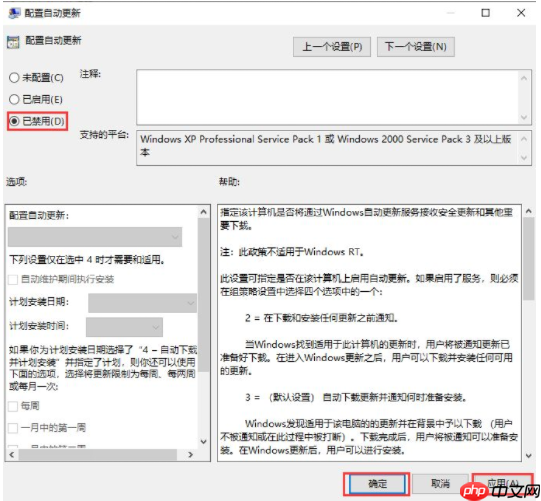Click the options horizontal scrollbar thumb
The width and height of the screenshot is (541, 501).
pyautogui.click(x=98, y=455)
